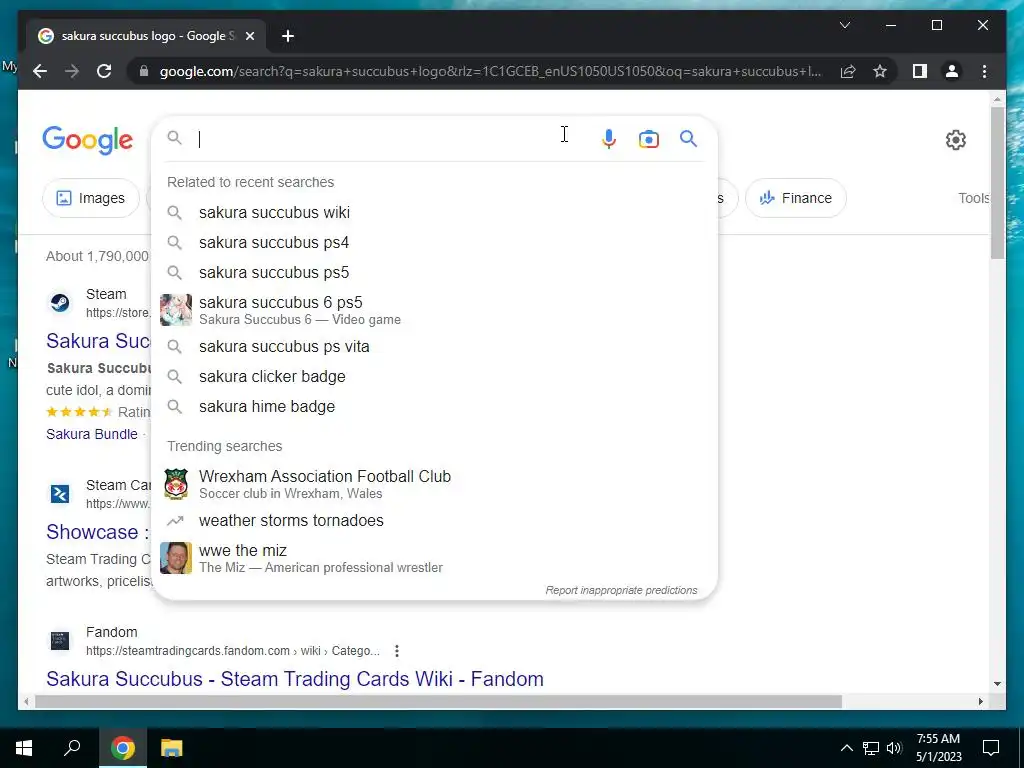
Task: Open more options for Fandom result
Action: pyautogui.click(x=396, y=650)
